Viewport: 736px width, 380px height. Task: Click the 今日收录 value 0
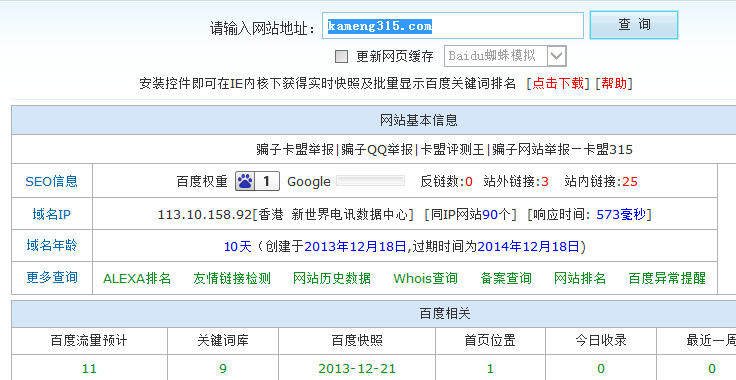(601, 369)
